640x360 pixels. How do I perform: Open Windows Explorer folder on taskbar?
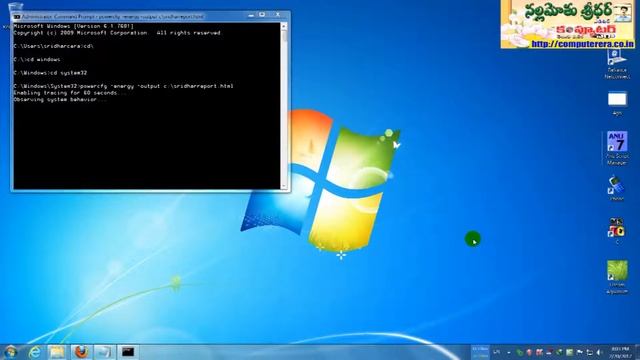pyautogui.click(x=57, y=352)
